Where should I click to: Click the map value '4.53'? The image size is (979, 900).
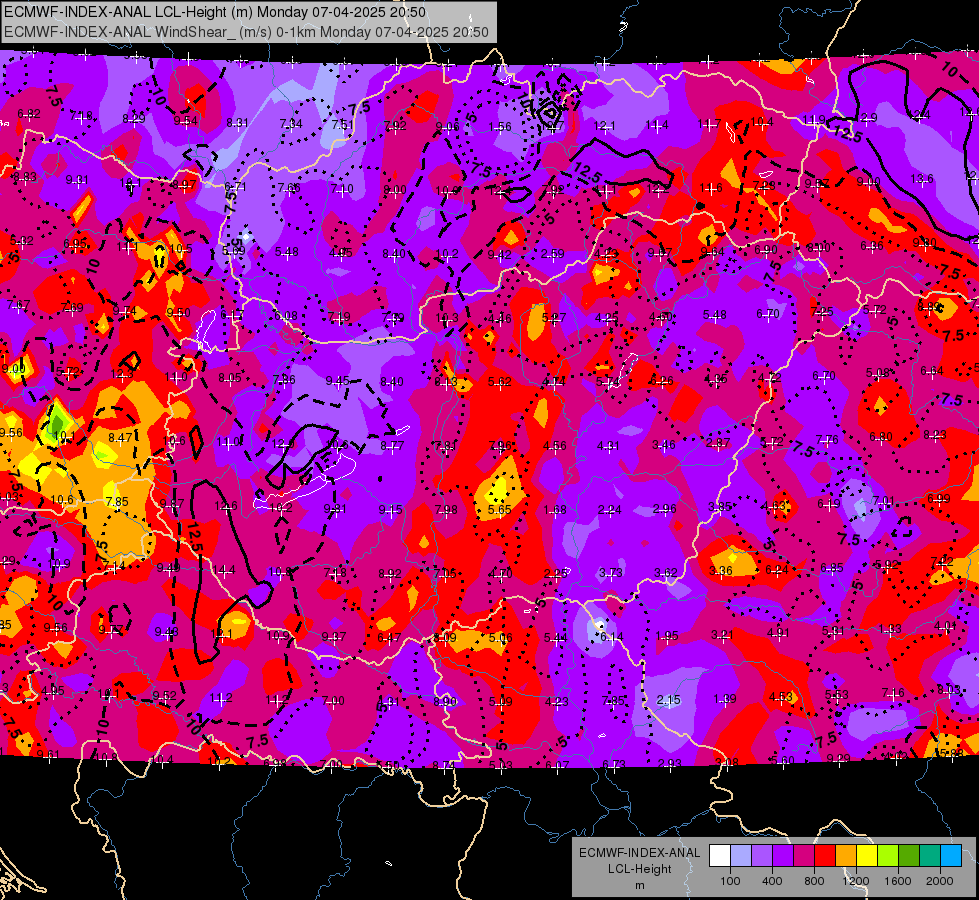click(780, 696)
